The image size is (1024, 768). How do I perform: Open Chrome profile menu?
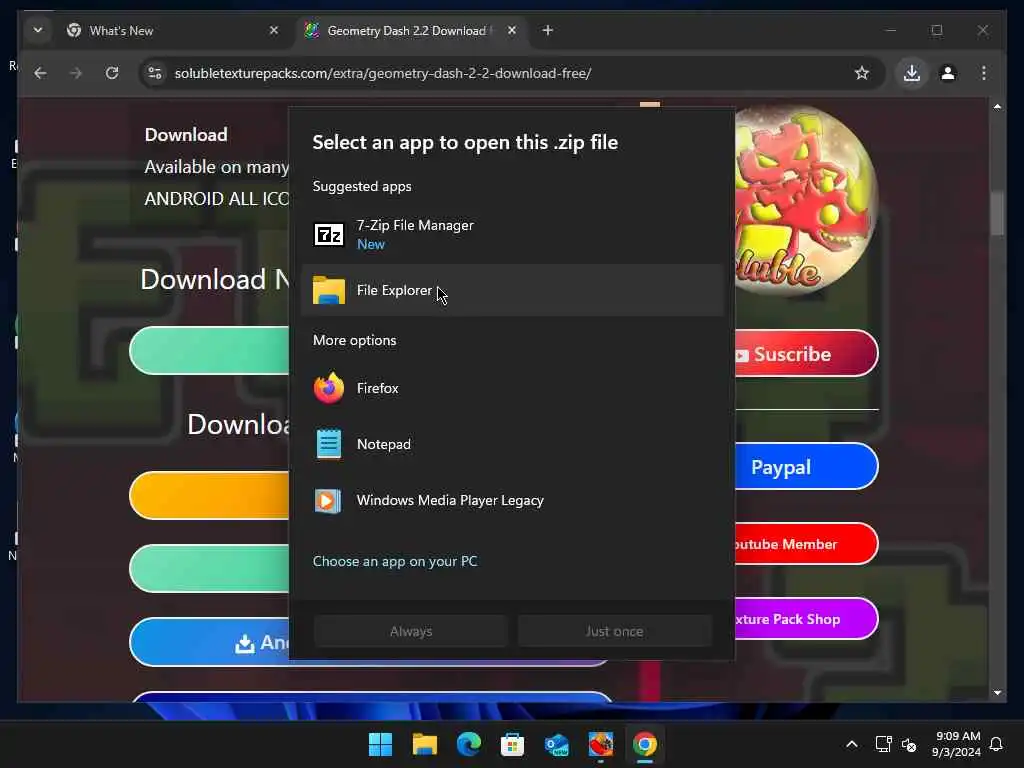(x=948, y=73)
